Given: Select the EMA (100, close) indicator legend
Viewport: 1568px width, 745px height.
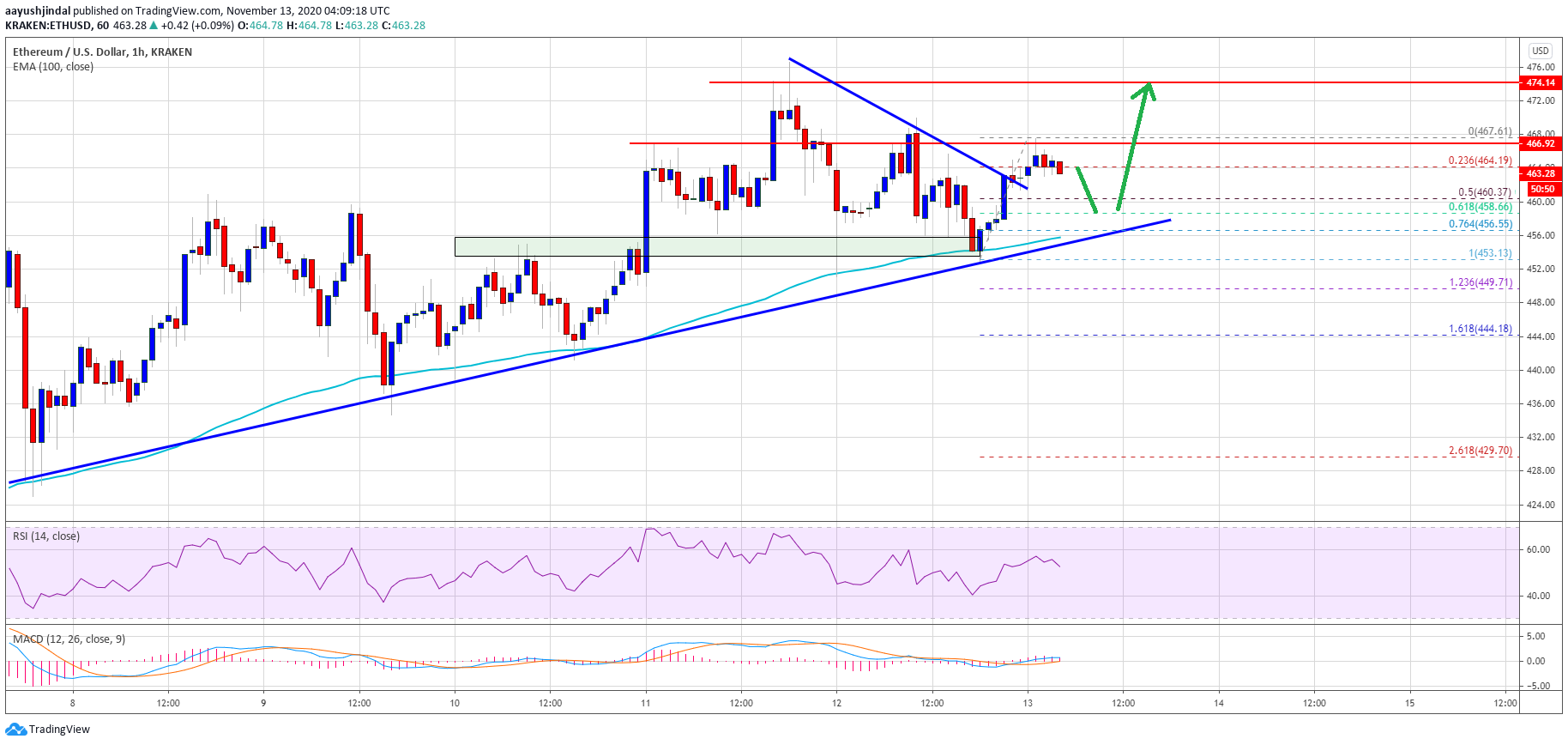Looking at the screenshot, I should click(53, 67).
